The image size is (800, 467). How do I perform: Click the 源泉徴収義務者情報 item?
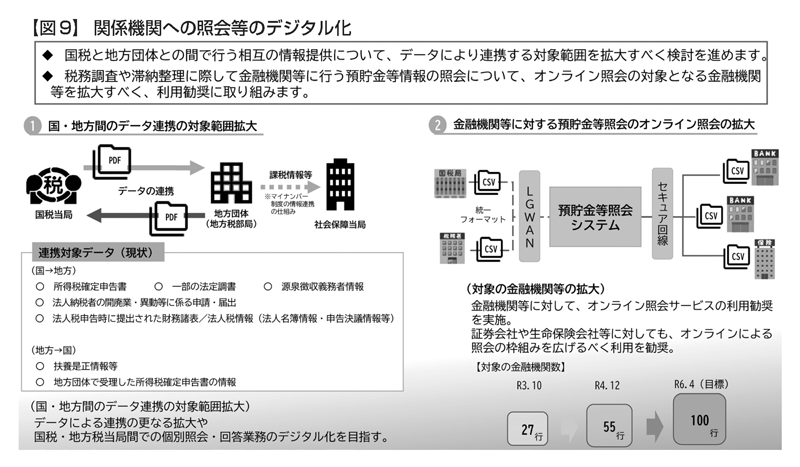322,287
